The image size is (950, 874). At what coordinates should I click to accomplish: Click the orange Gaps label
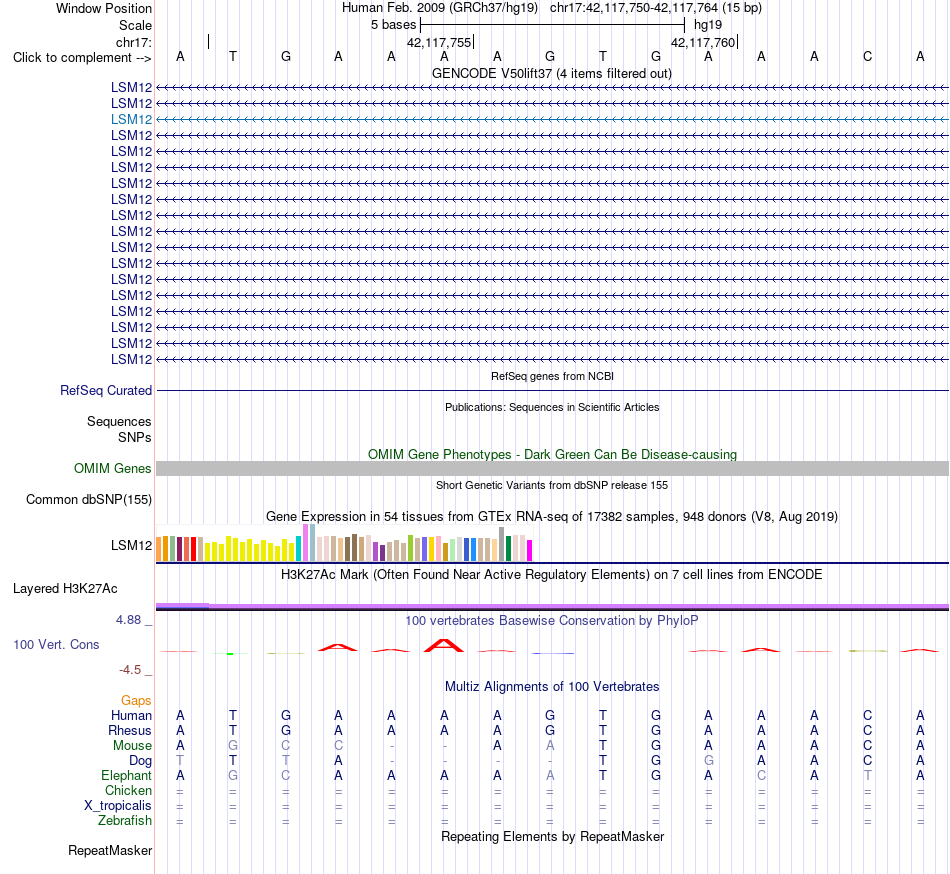[x=136, y=701]
